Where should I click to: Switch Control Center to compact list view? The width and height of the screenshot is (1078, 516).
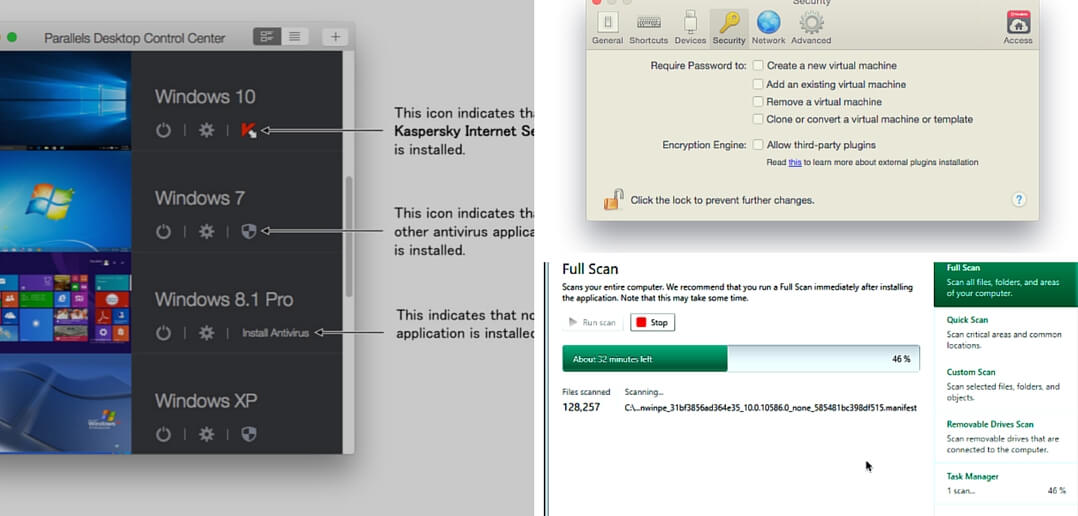[x=295, y=37]
